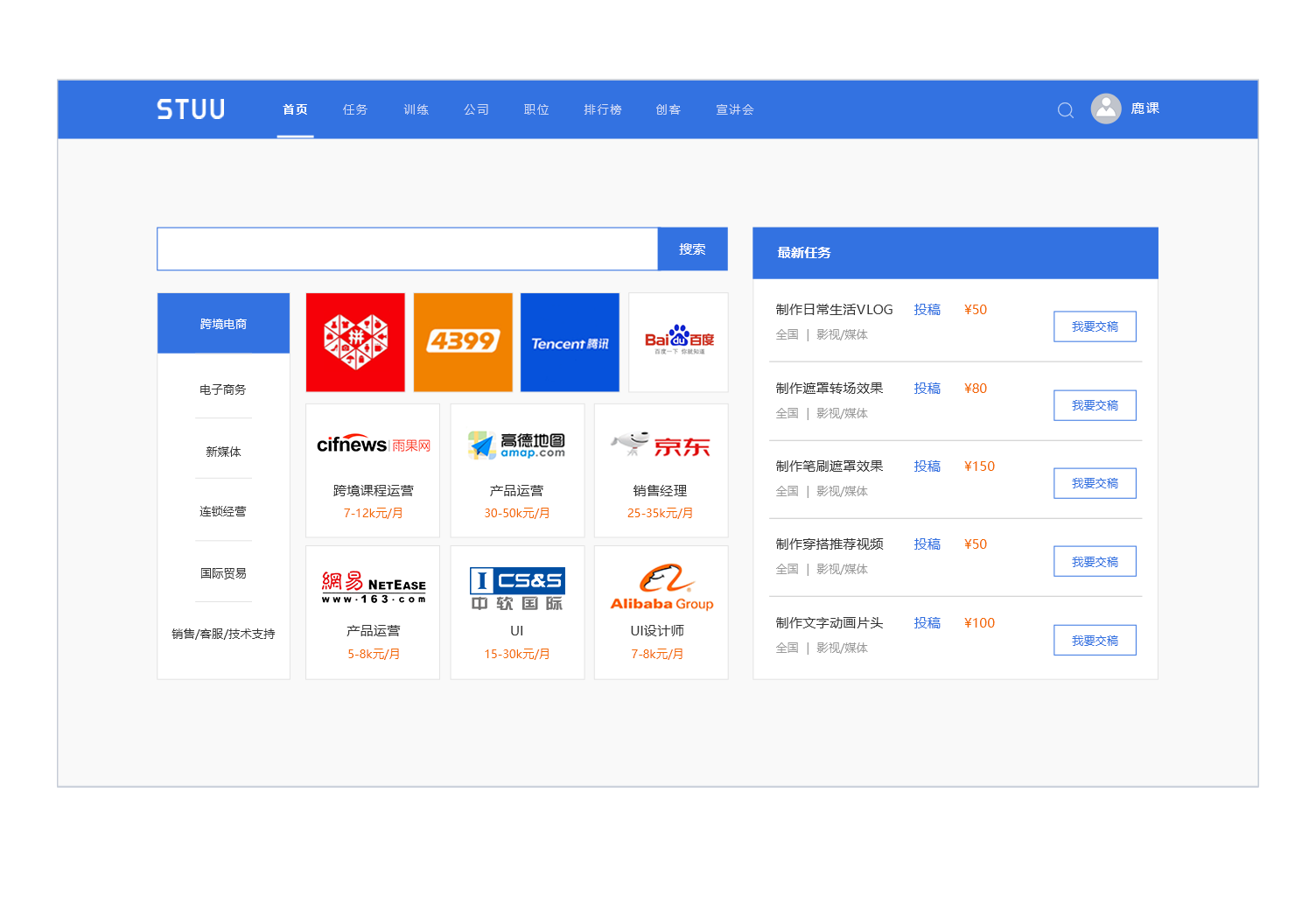Click 我要交稿 for 制作日常生活VLOG task
Viewport: 1316px width, 912px height.
[x=1095, y=326]
